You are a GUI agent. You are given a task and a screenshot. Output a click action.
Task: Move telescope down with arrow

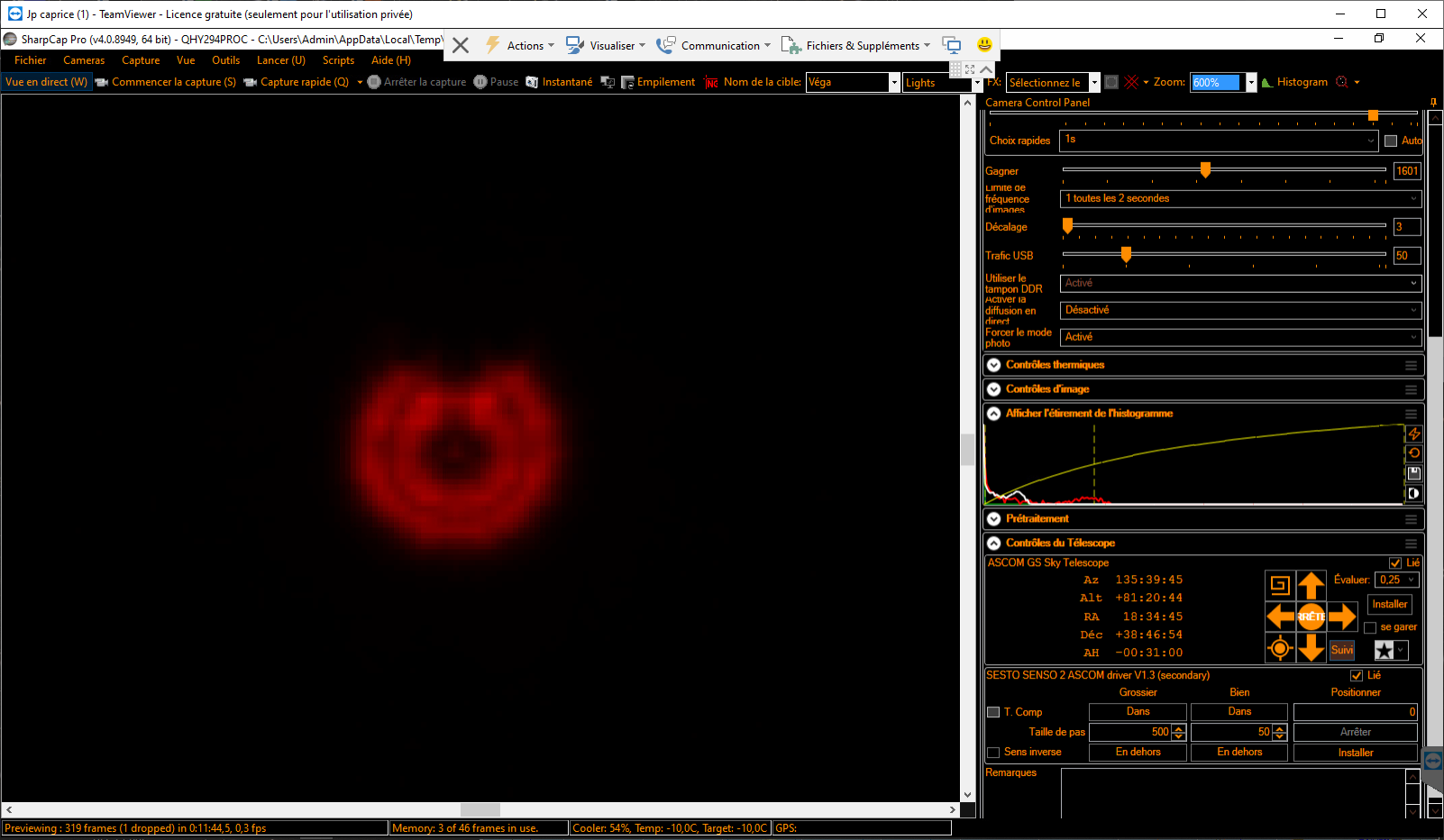pos(1311,648)
